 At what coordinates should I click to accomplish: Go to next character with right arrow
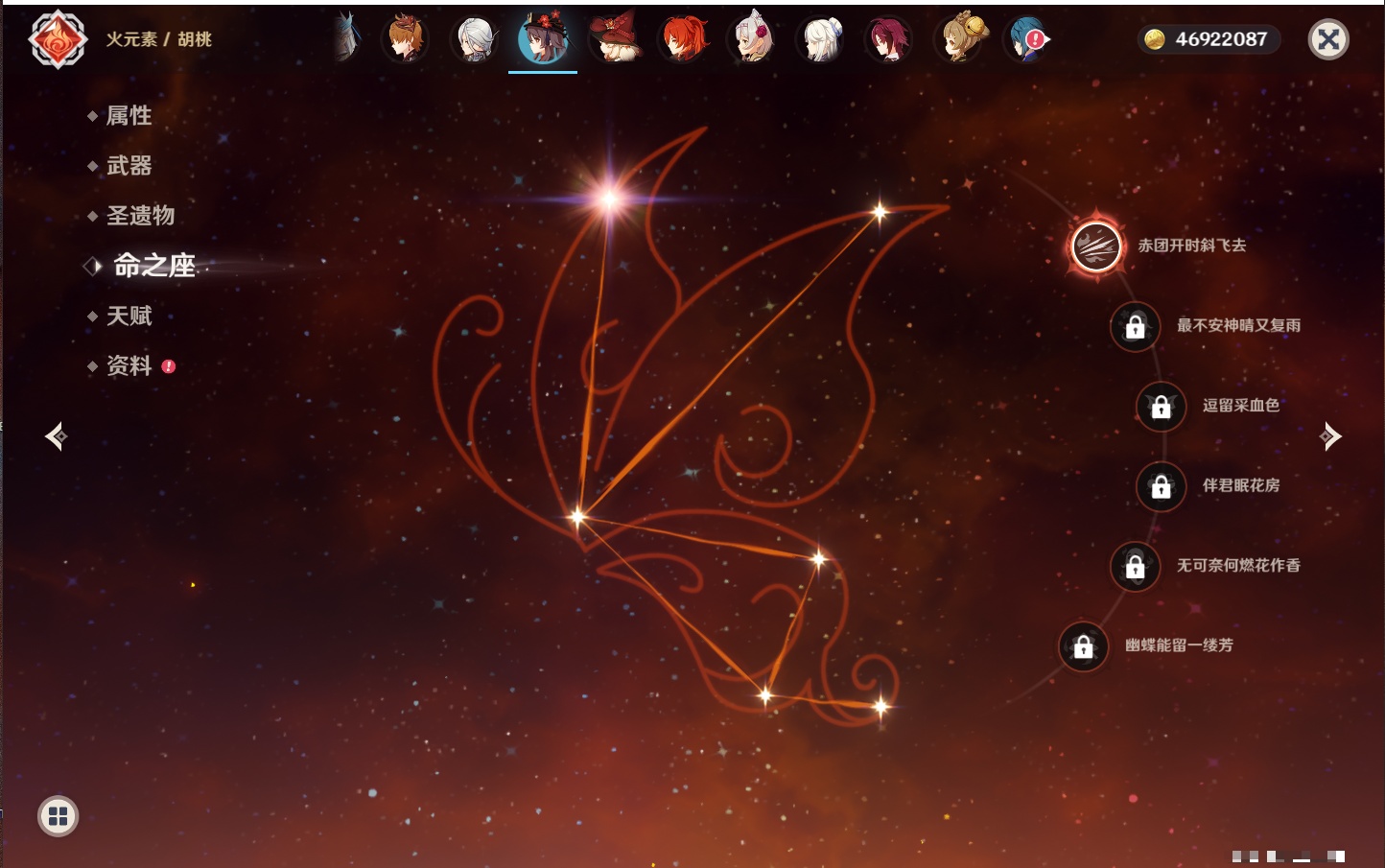point(1330,436)
